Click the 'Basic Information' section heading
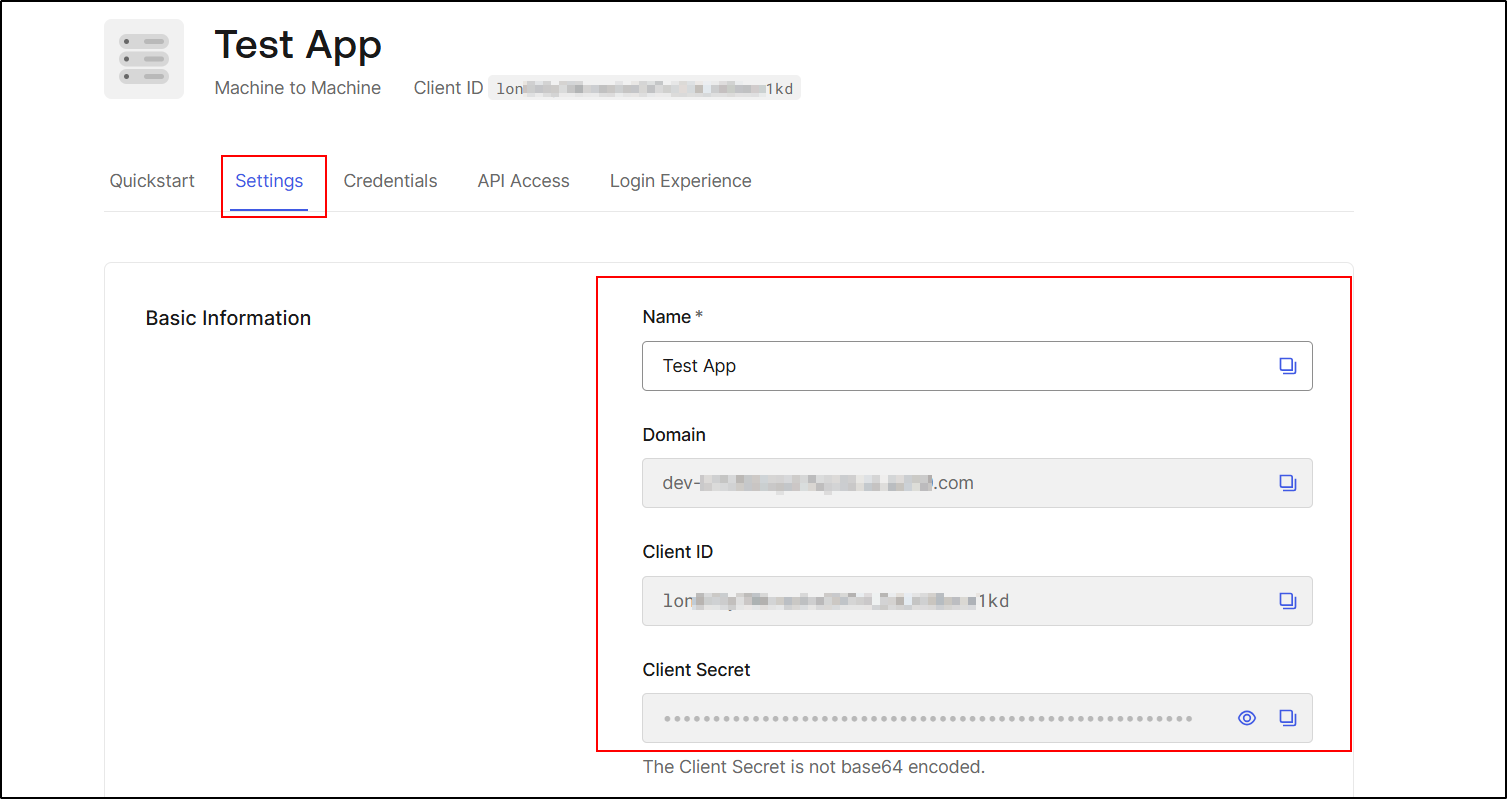 228,318
